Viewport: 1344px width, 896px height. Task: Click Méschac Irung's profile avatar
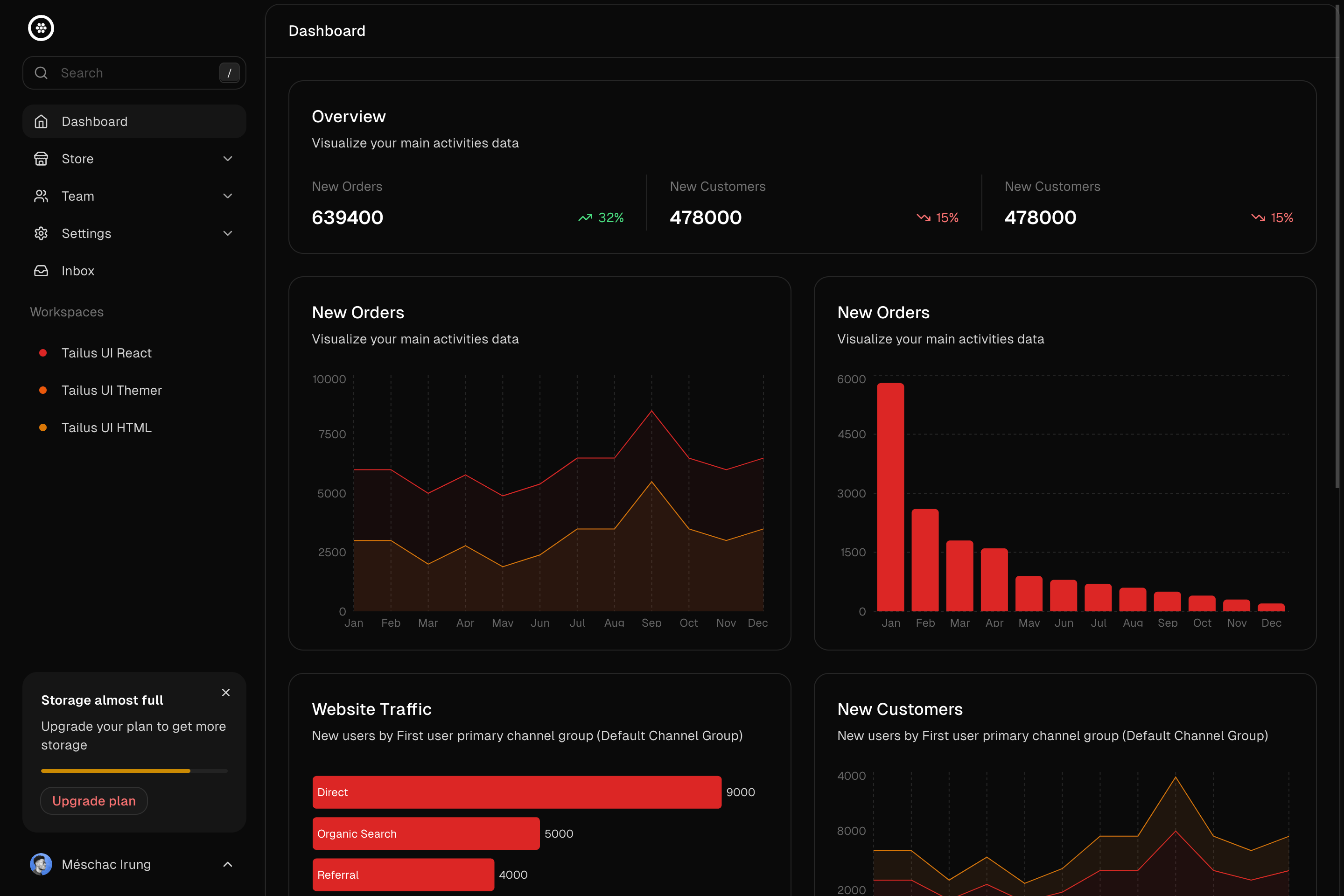[x=41, y=864]
